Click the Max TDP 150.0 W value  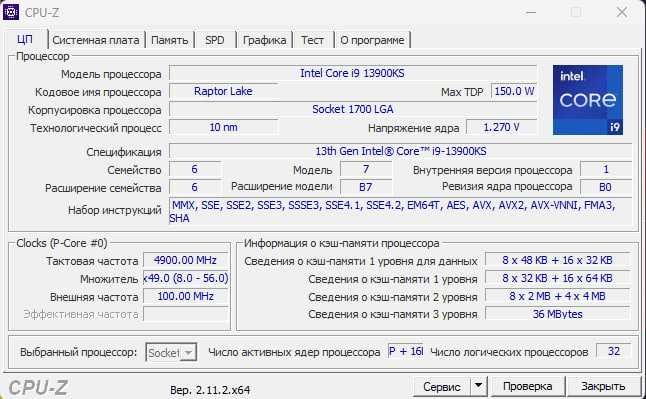514,91
